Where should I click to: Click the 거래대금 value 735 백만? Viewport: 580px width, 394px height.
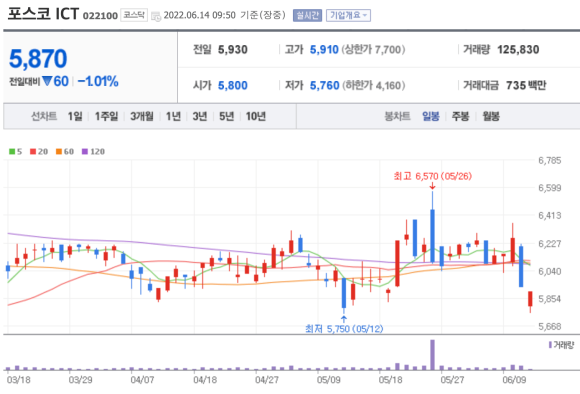coord(526,85)
